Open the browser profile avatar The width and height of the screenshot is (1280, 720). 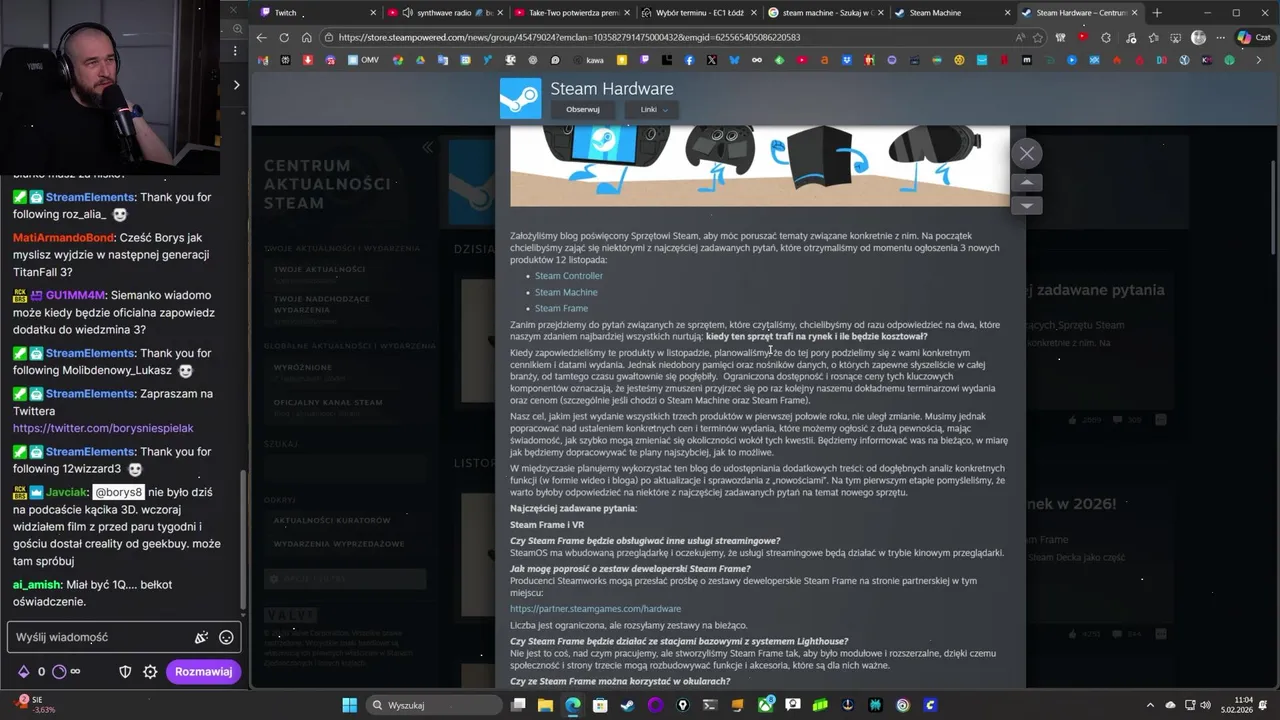click(x=1198, y=37)
